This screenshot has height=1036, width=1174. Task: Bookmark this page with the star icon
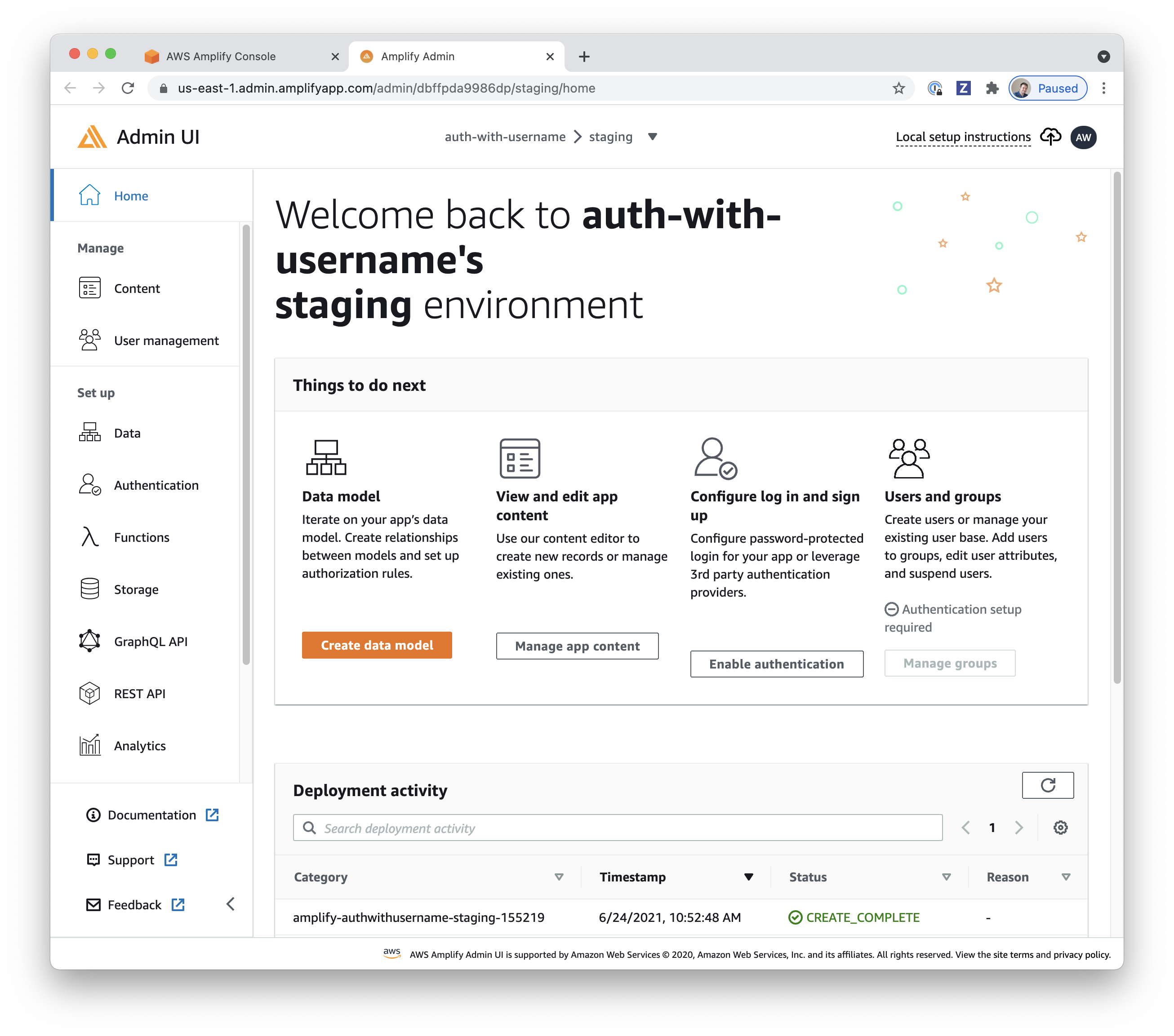[x=899, y=88]
